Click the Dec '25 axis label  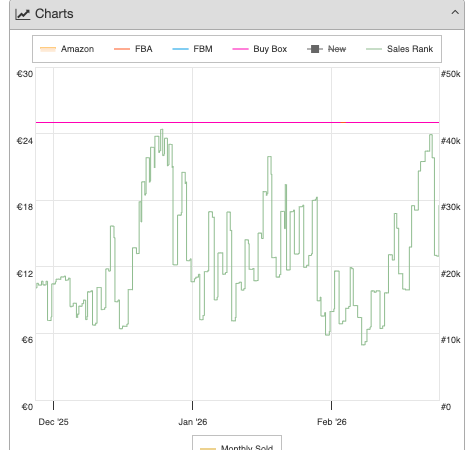[x=53, y=422]
